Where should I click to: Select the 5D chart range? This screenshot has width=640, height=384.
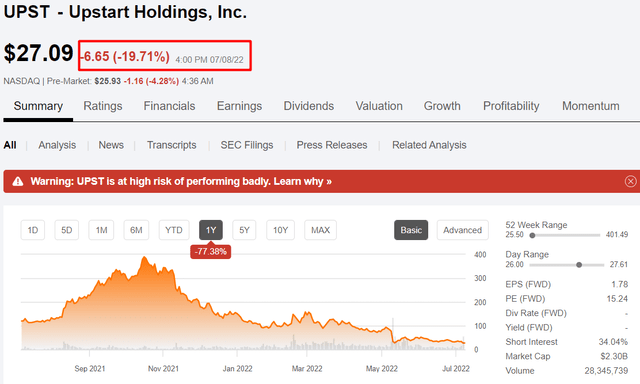click(x=67, y=230)
